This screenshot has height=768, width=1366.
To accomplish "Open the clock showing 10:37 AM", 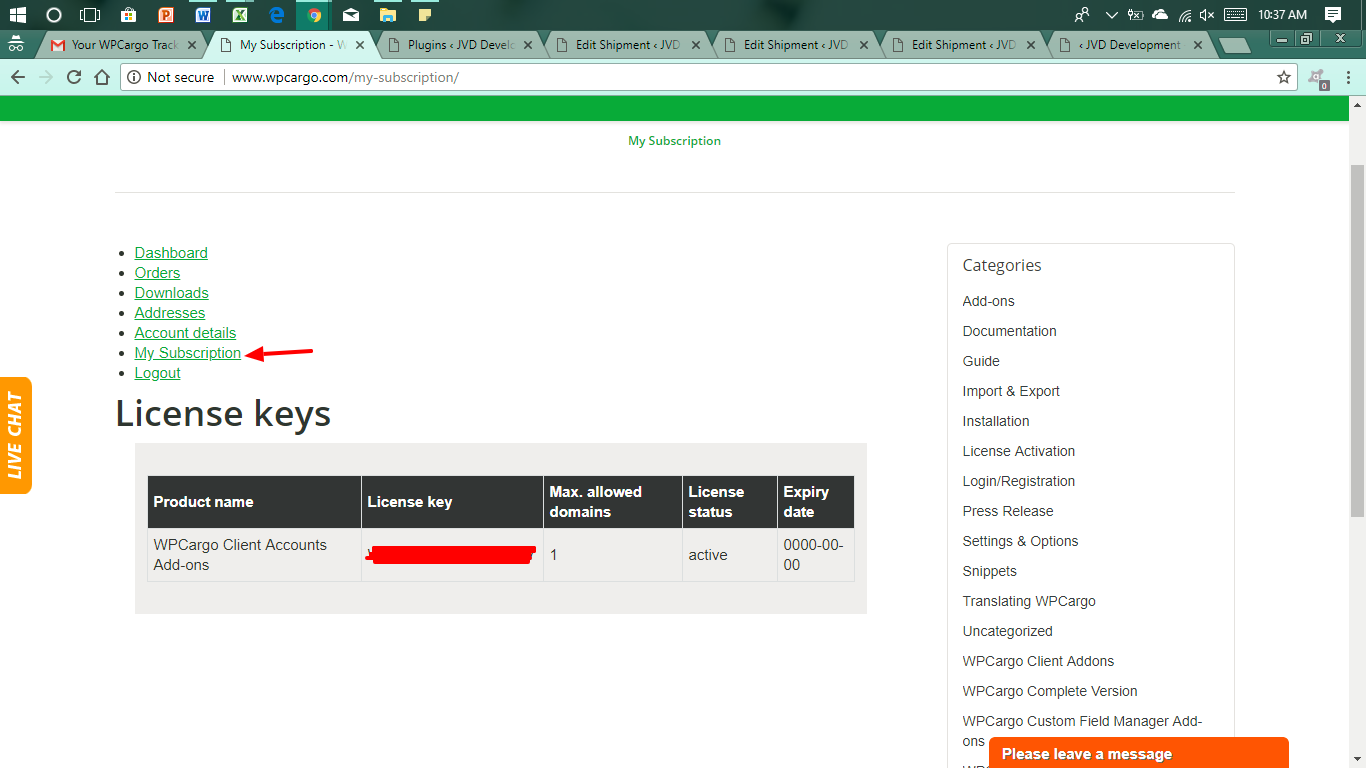I will [1283, 15].
